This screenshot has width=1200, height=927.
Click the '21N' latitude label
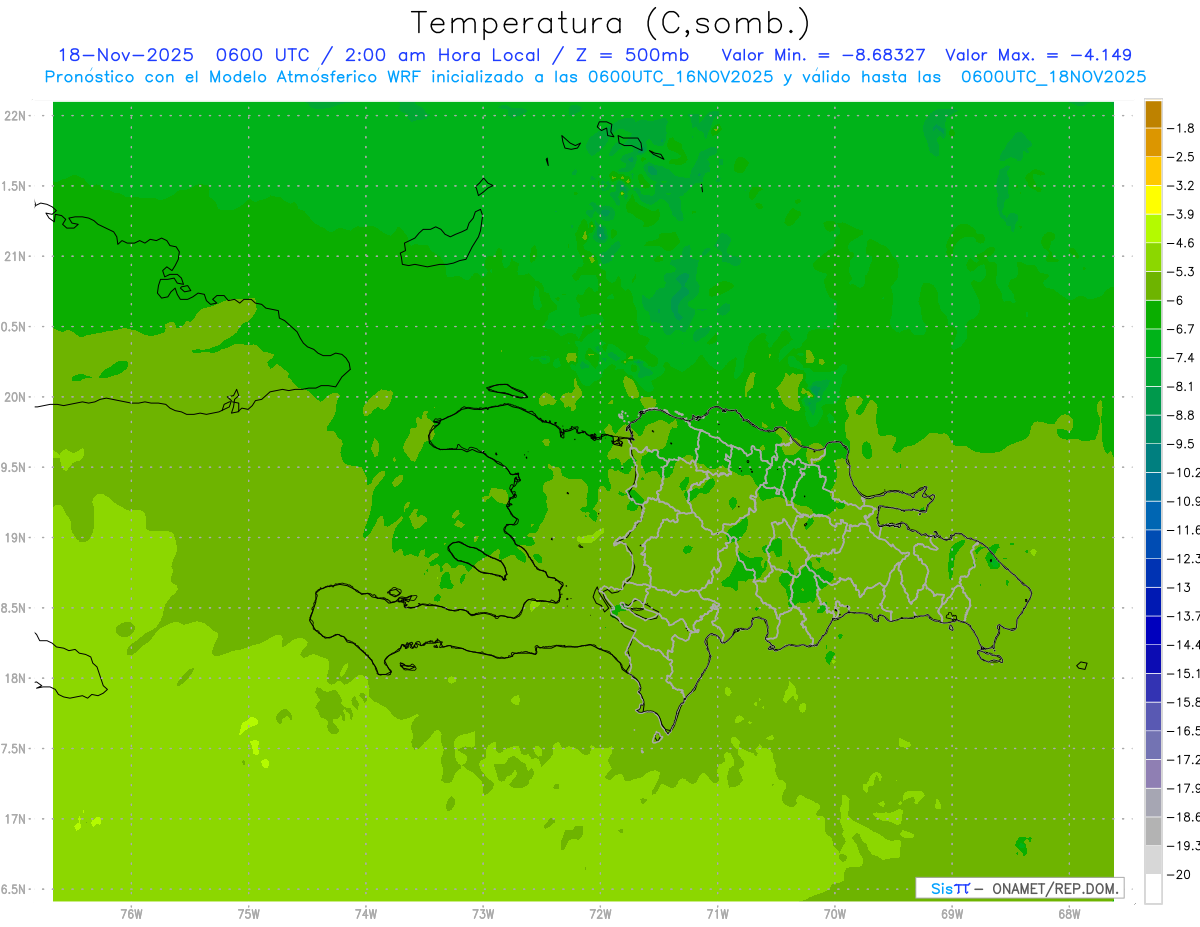tap(15, 256)
